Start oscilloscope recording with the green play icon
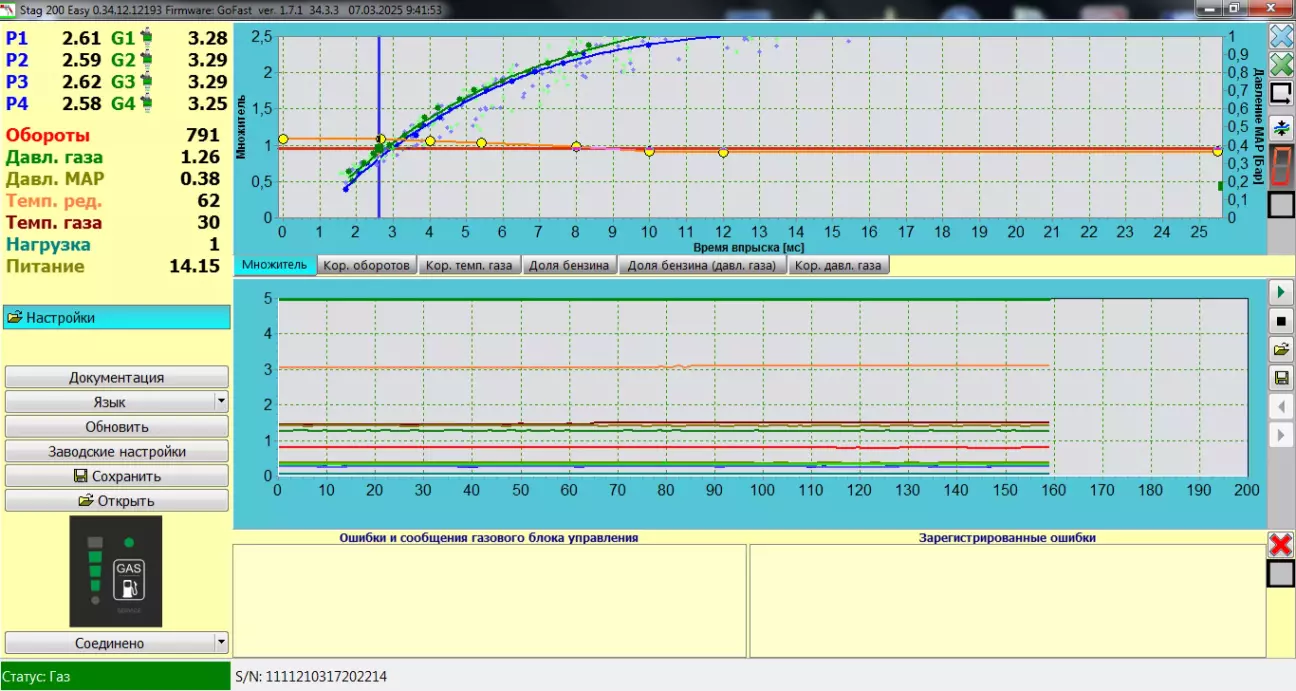 click(x=1281, y=292)
